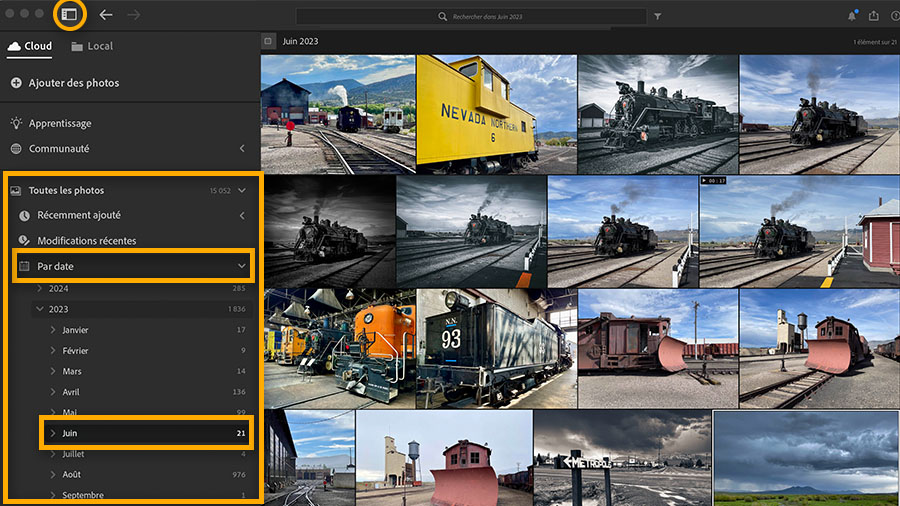The image size is (900, 506).
Task: Open Apprentissage lightbulb item
Action: pos(60,123)
